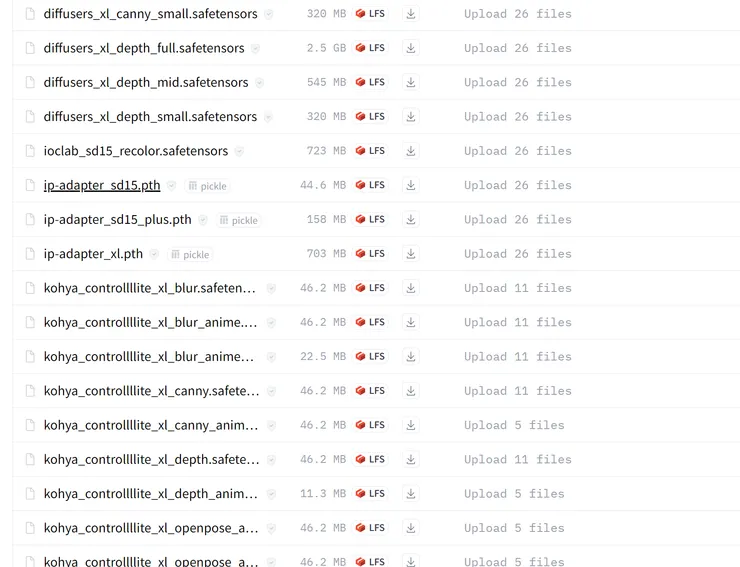
Task: Open the underlined ip-adapter_sd15.pth link
Action: click(x=102, y=185)
